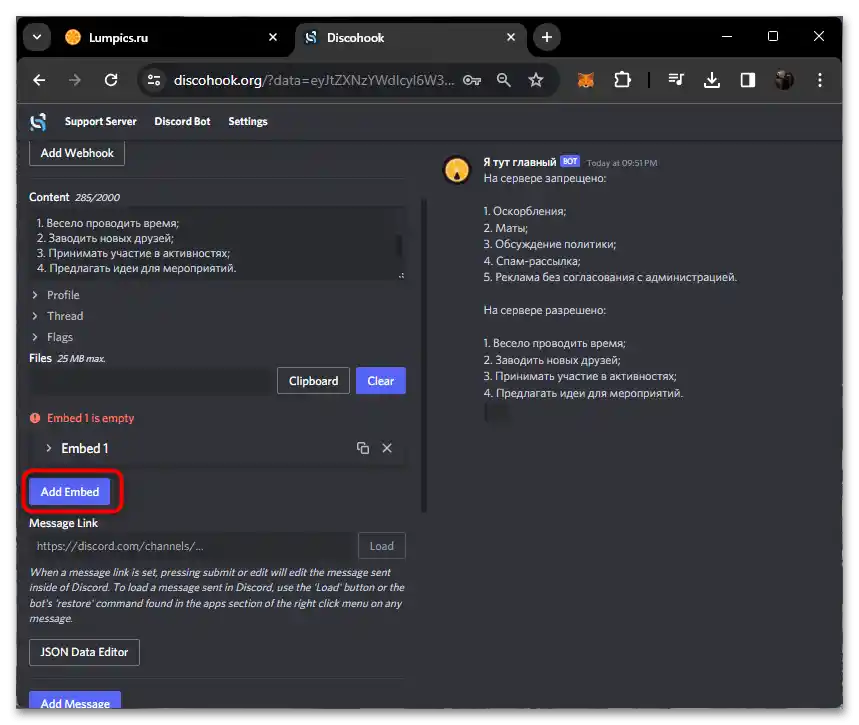
Task: Open the JSON Data Editor
Action: [84, 652]
